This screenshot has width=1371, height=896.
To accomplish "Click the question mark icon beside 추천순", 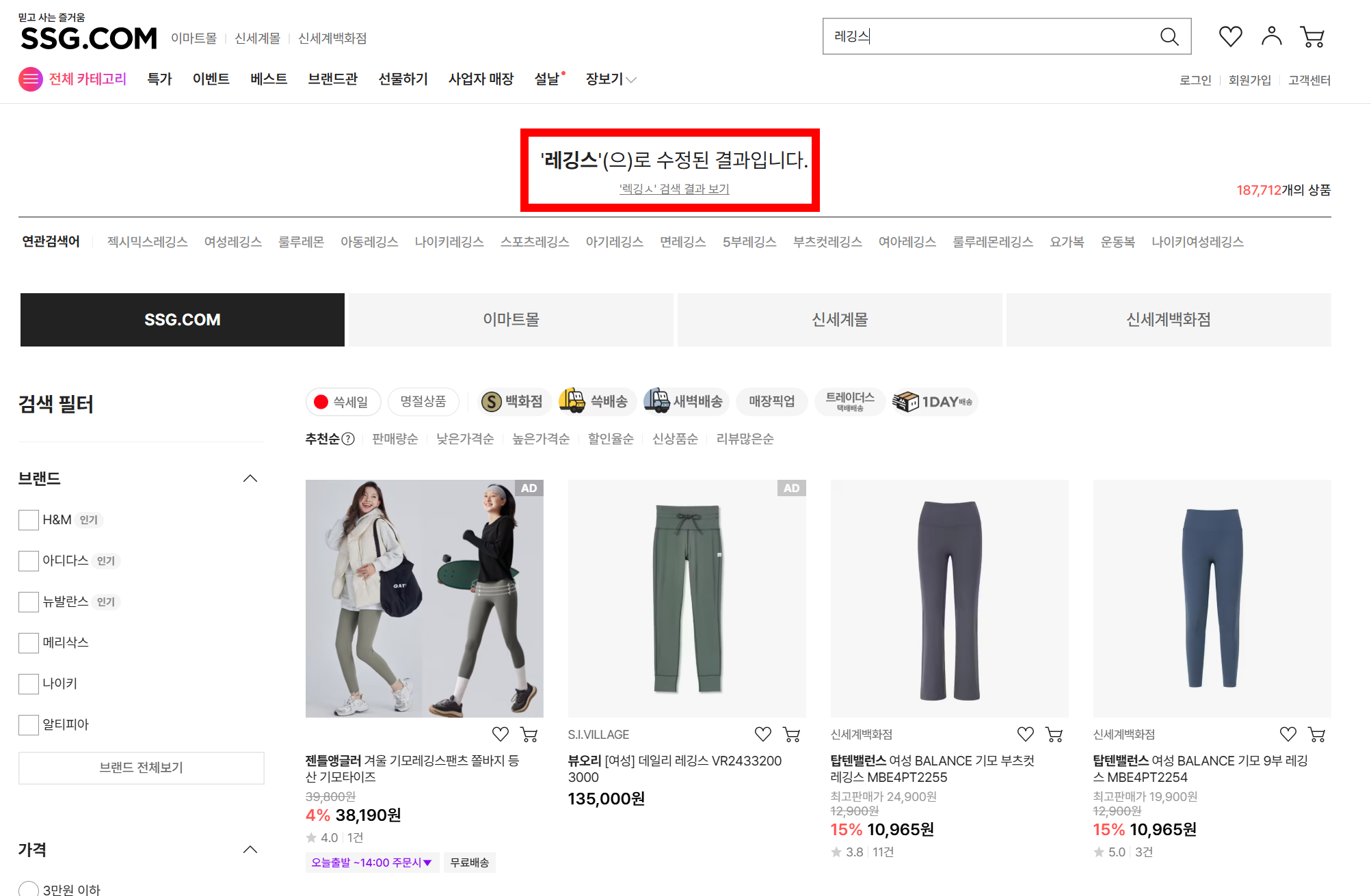I will pyautogui.click(x=348, y=439).
